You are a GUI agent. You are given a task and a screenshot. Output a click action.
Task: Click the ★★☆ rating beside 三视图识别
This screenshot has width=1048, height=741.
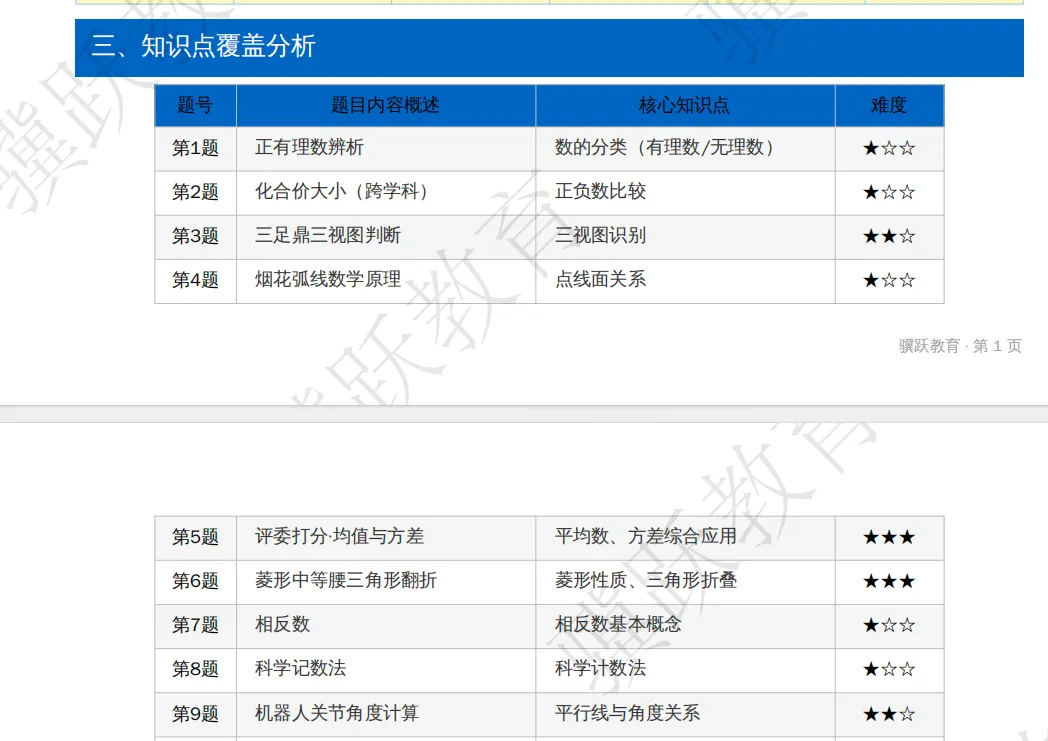[888, 237]
